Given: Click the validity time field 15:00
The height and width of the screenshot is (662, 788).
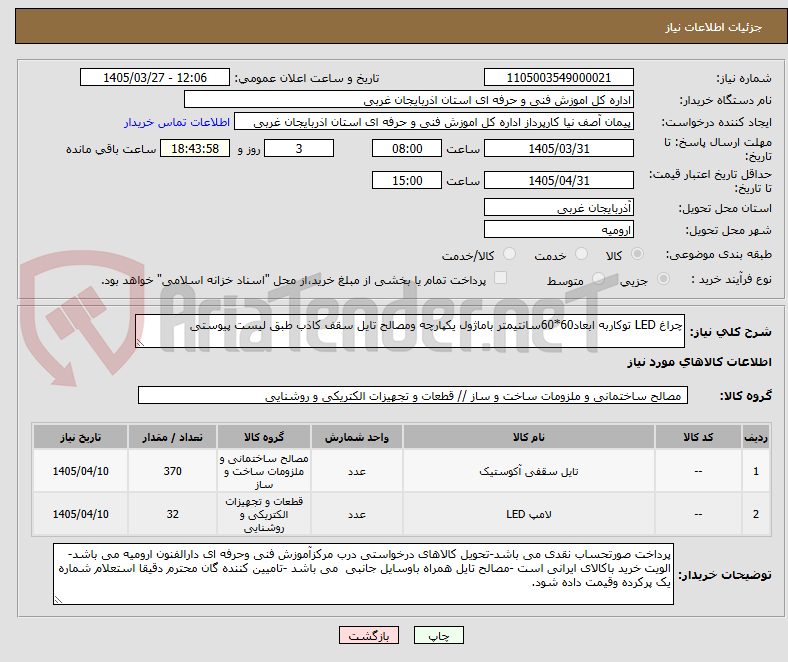Looking at the screenshot, I should 407,180.
